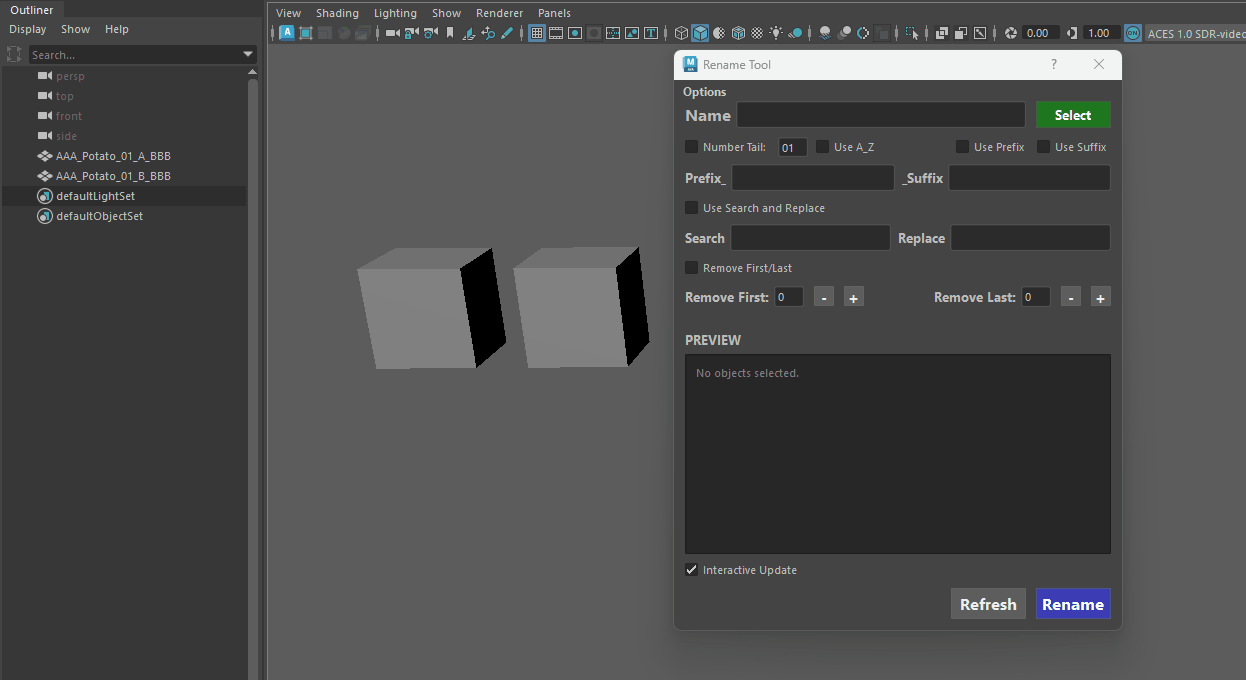Check the Remove First/Last option
The height and width of the screenshot is (680, 1246).
pos(691,268)
